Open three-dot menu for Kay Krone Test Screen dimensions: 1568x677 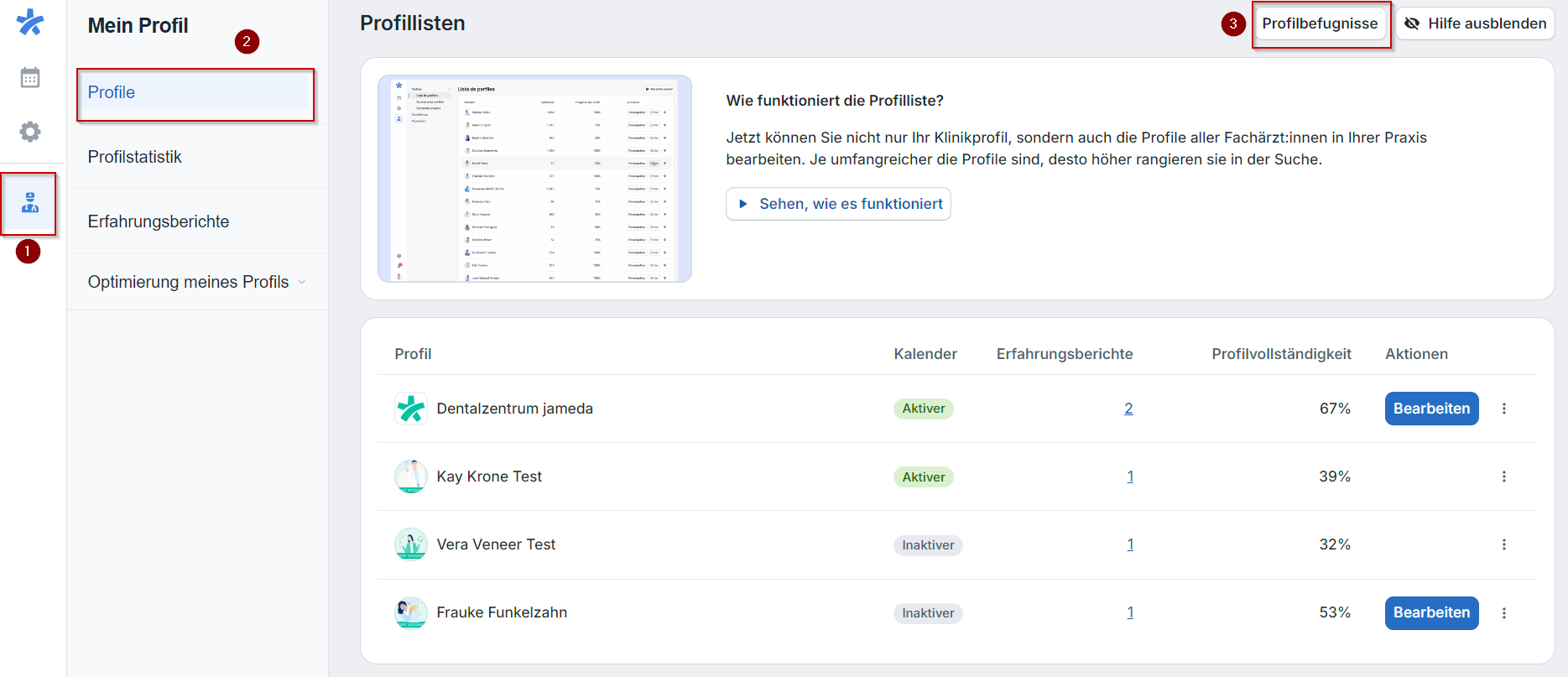pyautogui.click(x=1503, y=477)
